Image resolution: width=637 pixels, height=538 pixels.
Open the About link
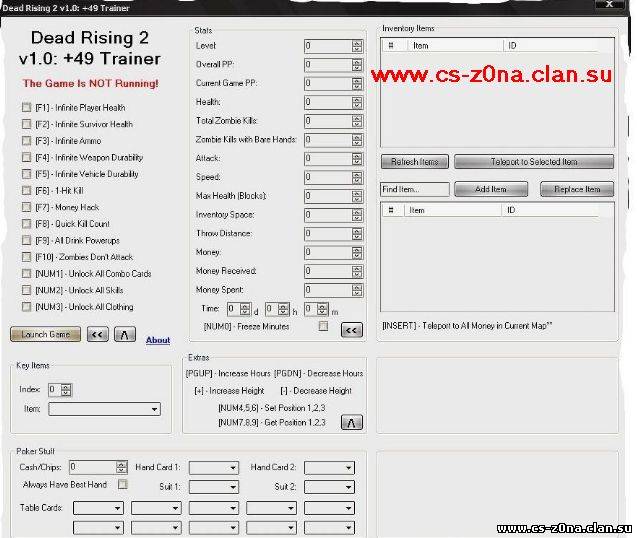tap(158, 340)
